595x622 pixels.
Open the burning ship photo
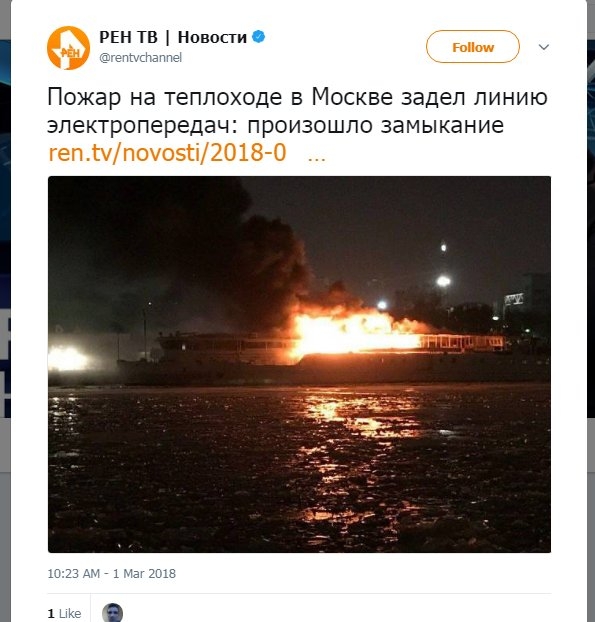(x=299, y=365)
